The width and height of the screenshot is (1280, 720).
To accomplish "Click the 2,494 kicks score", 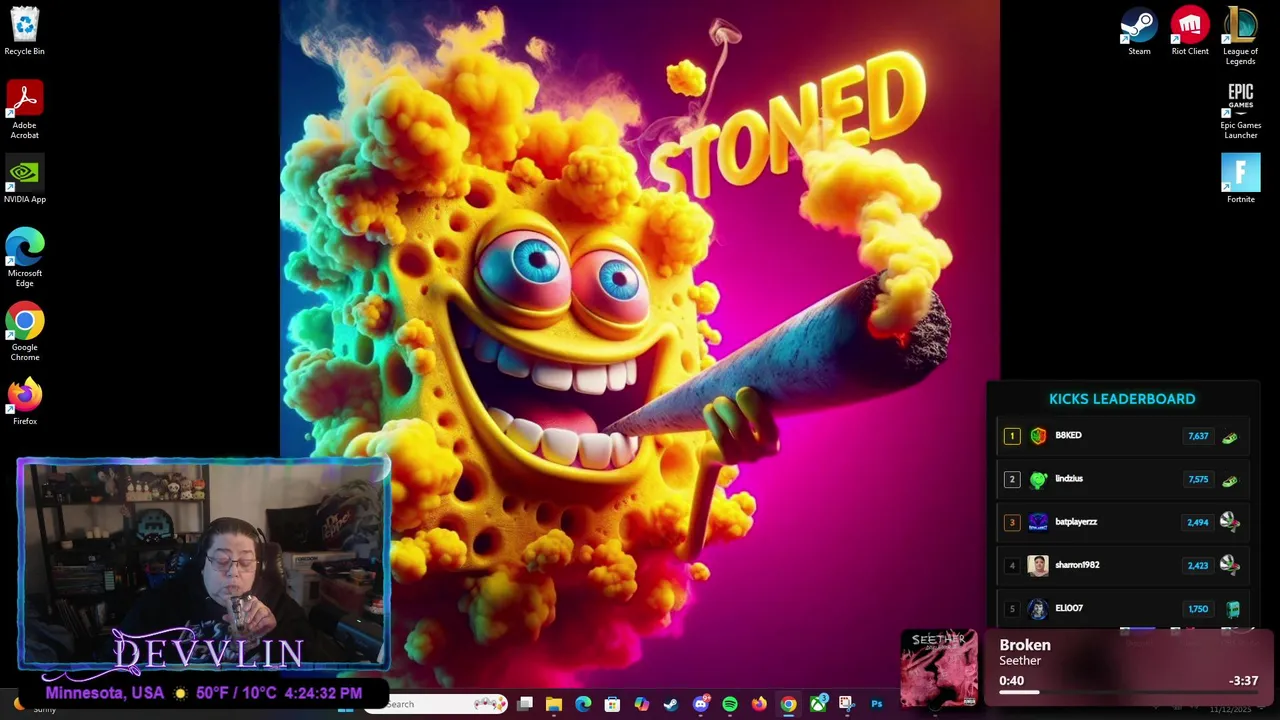I will tap(1198, 522).
